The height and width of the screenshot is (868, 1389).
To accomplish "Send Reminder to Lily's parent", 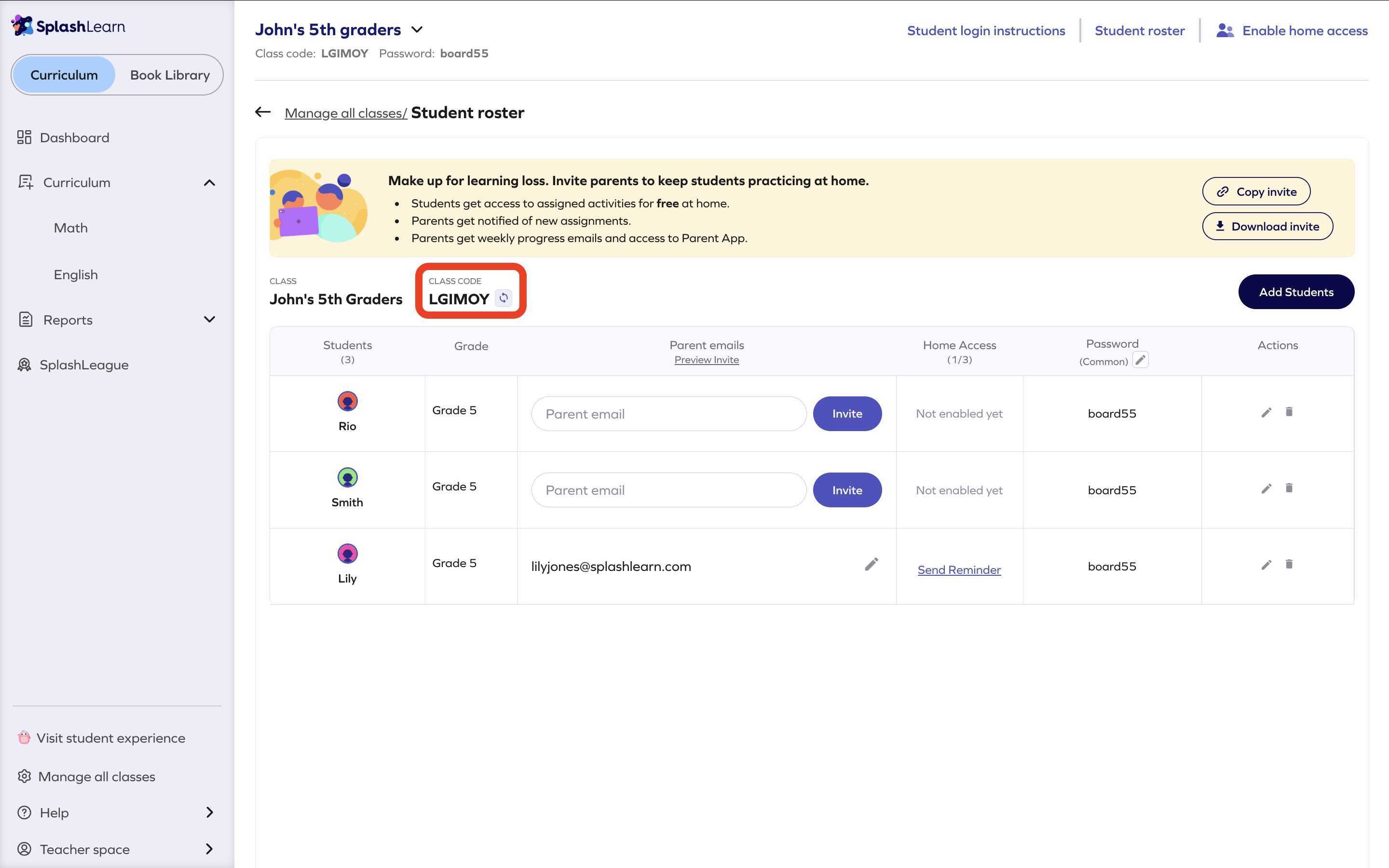I will click(959, 570).
